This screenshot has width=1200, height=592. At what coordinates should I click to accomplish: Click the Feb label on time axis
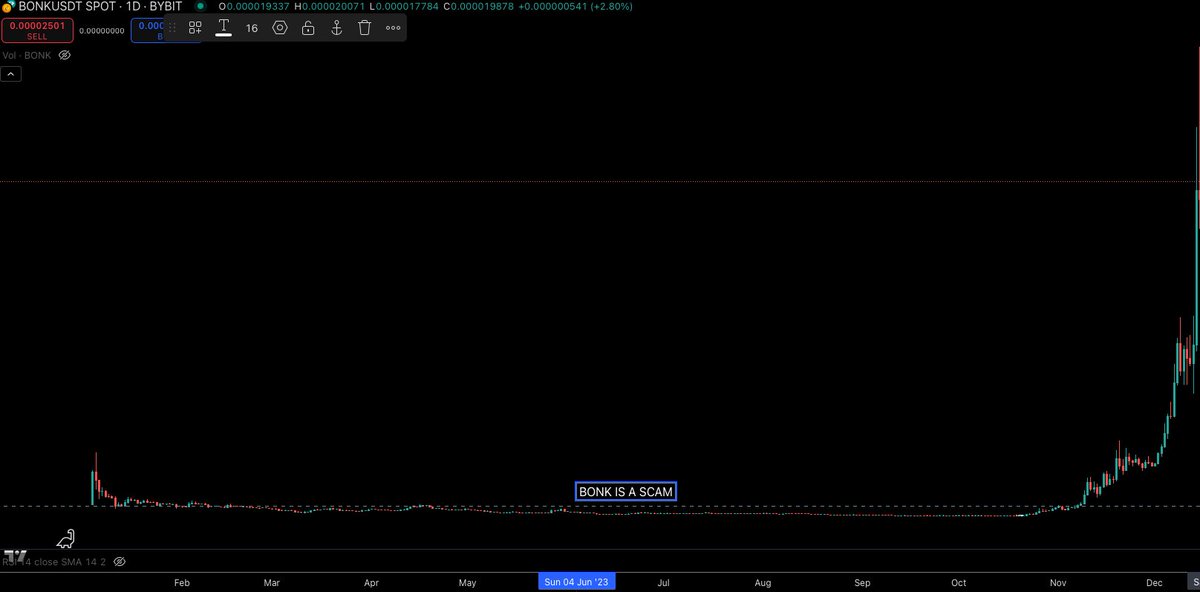pos(182,582)
